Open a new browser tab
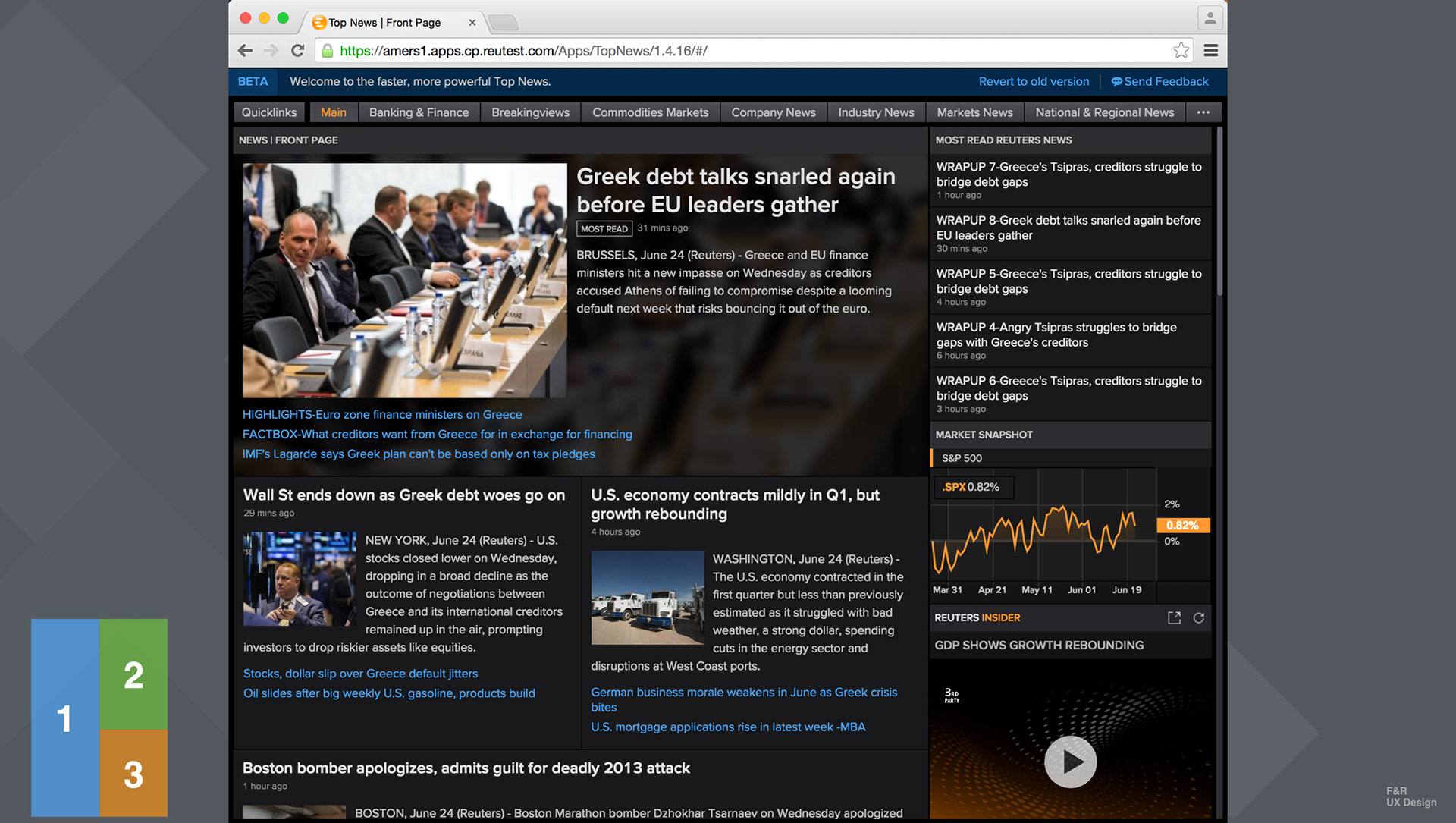Screen dimensions: 1456x823 [503, 23]
